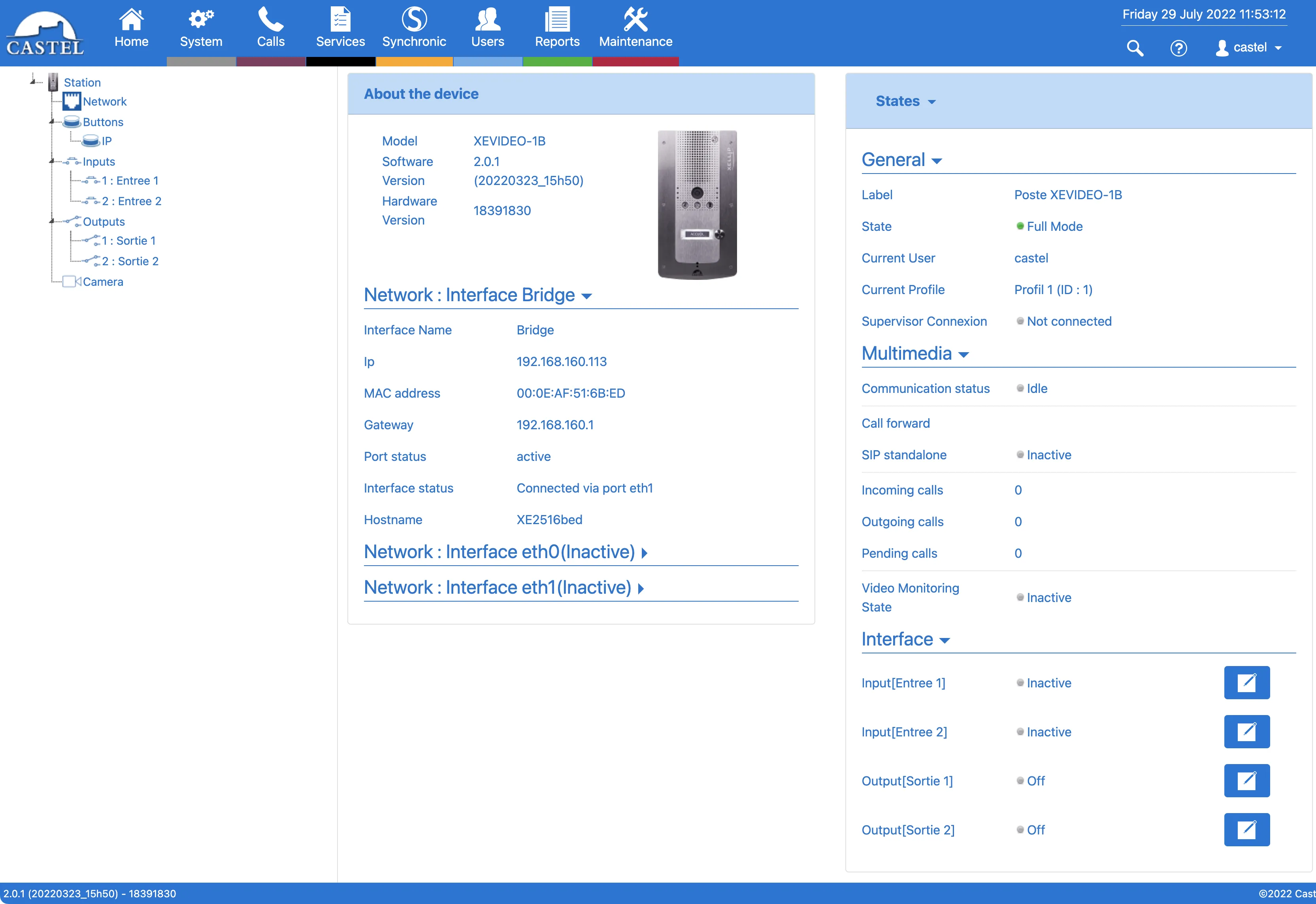The width and height of the screenshot is (1316, 904).
Task: Click edit button for Input[Entree 1]
Action: 1246,683
